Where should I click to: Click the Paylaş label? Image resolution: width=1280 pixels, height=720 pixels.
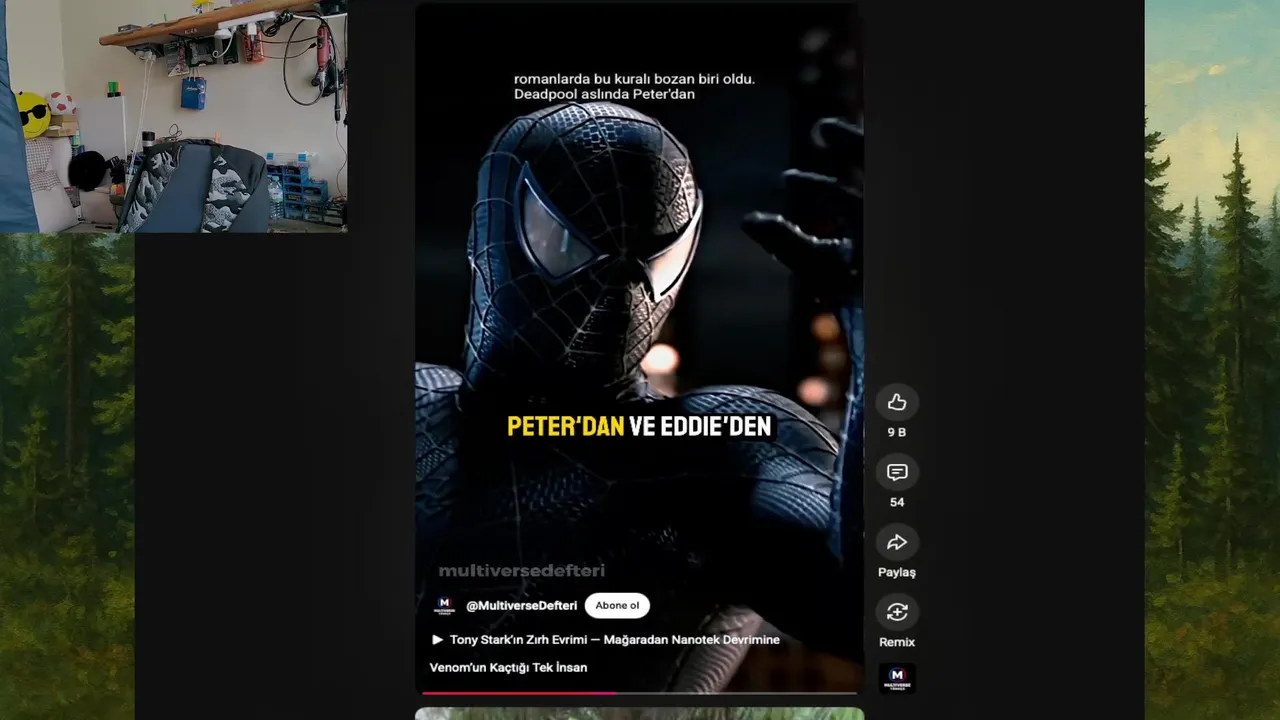coord(896,572)
